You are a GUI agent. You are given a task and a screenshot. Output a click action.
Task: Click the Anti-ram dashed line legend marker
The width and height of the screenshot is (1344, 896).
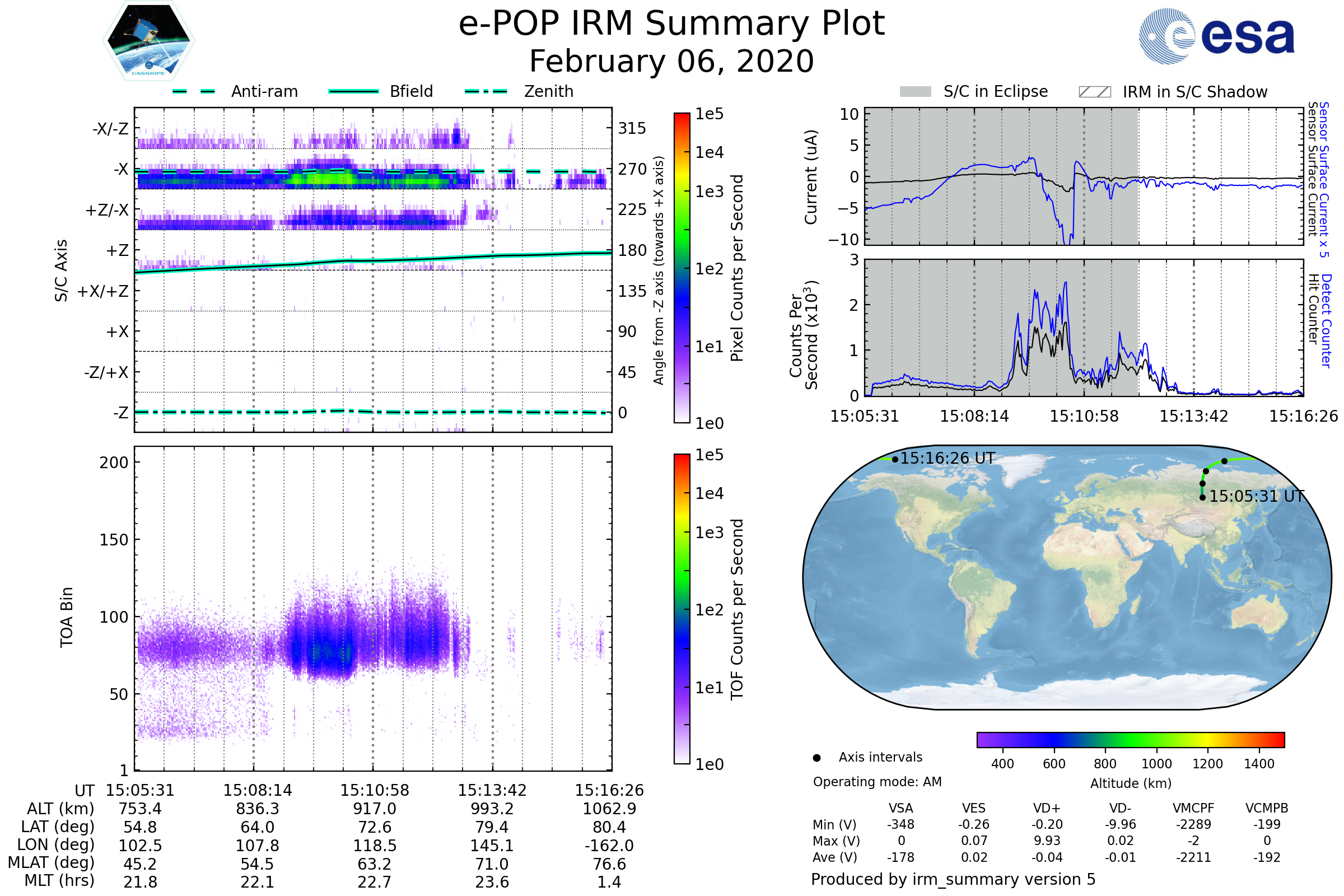[x=194, y=91]
